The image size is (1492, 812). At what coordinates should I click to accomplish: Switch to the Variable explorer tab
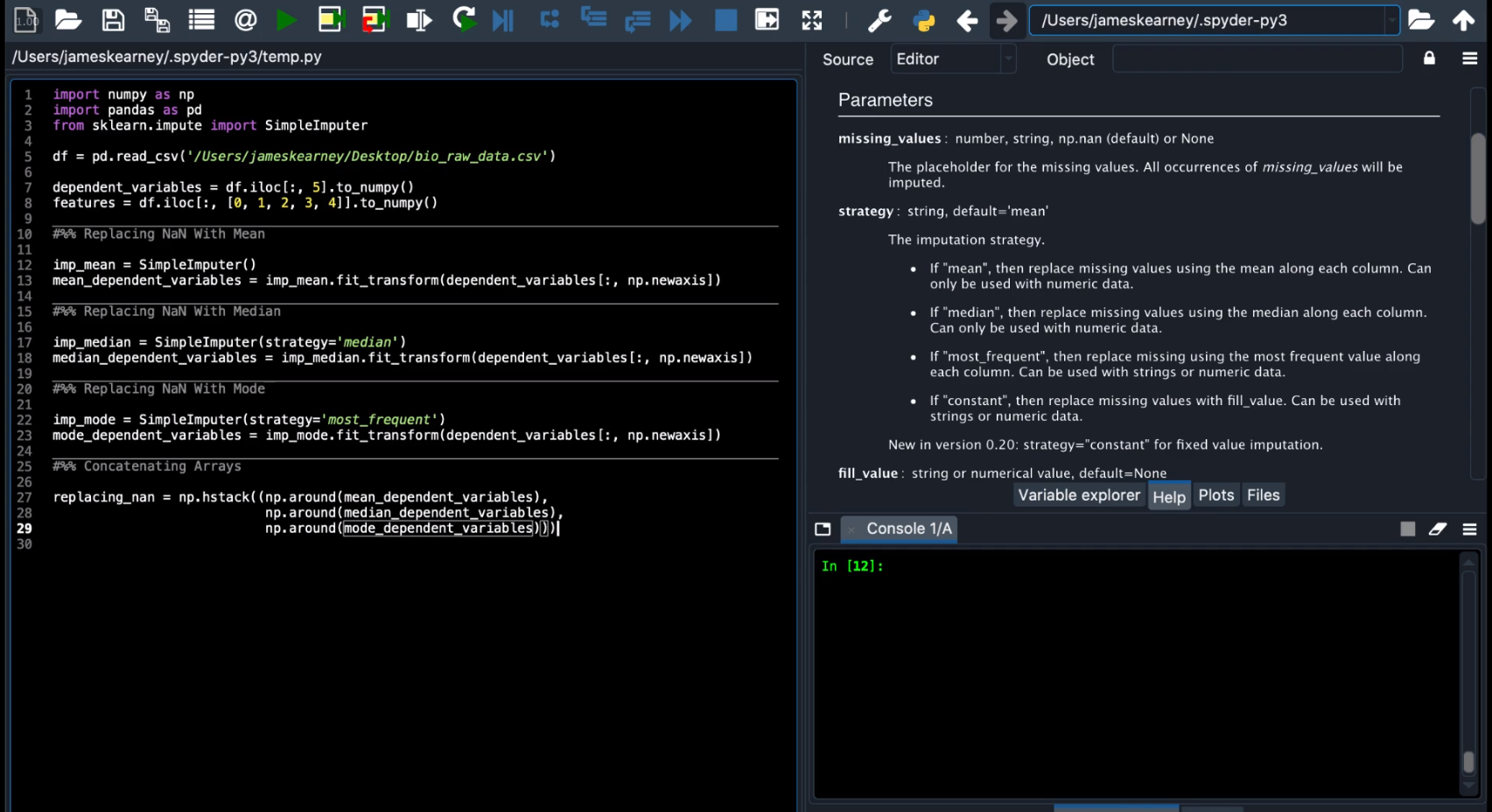[x=1078, y=495]
